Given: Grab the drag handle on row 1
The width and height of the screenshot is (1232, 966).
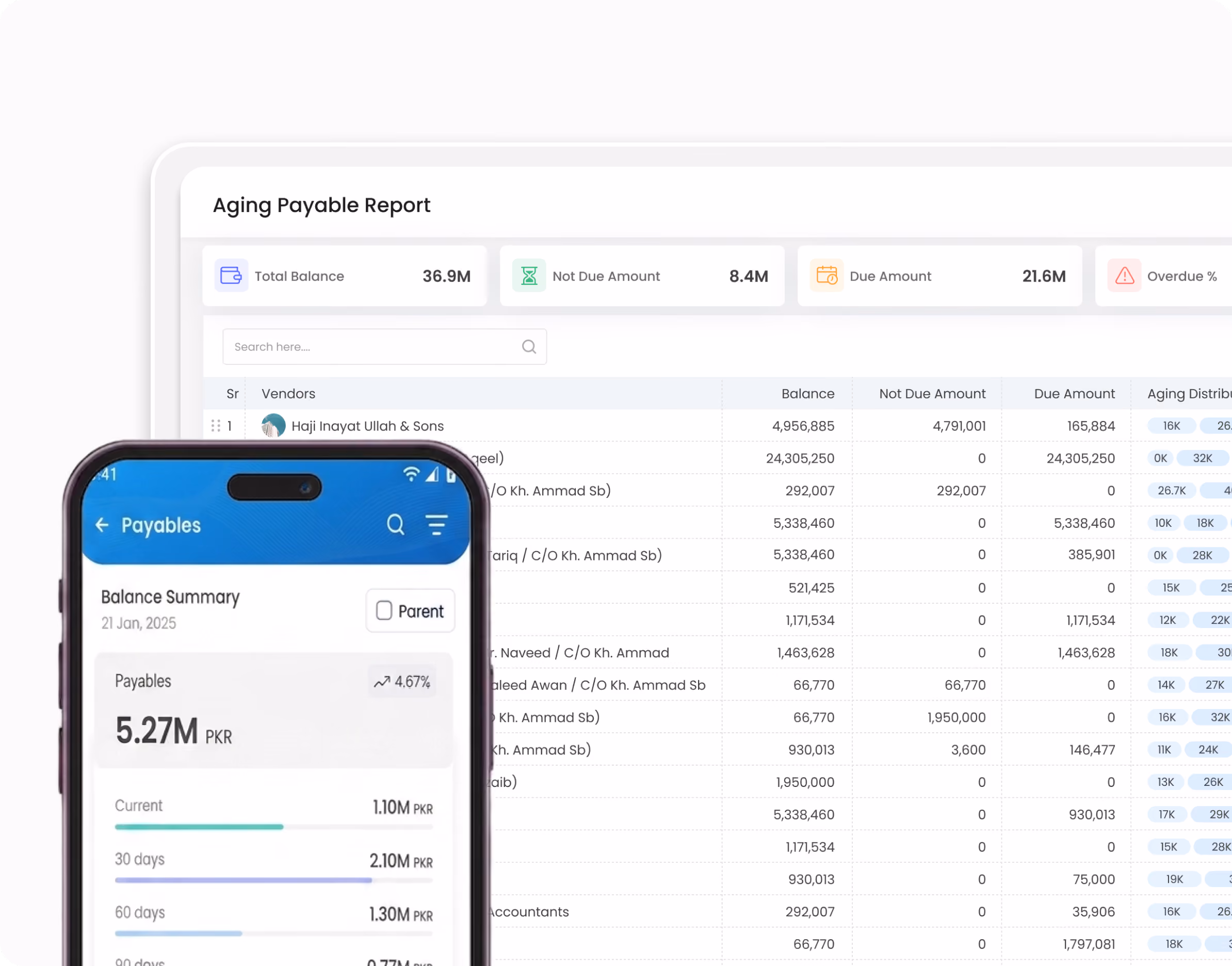Looking at the screenshot, I should pos(216,425).
